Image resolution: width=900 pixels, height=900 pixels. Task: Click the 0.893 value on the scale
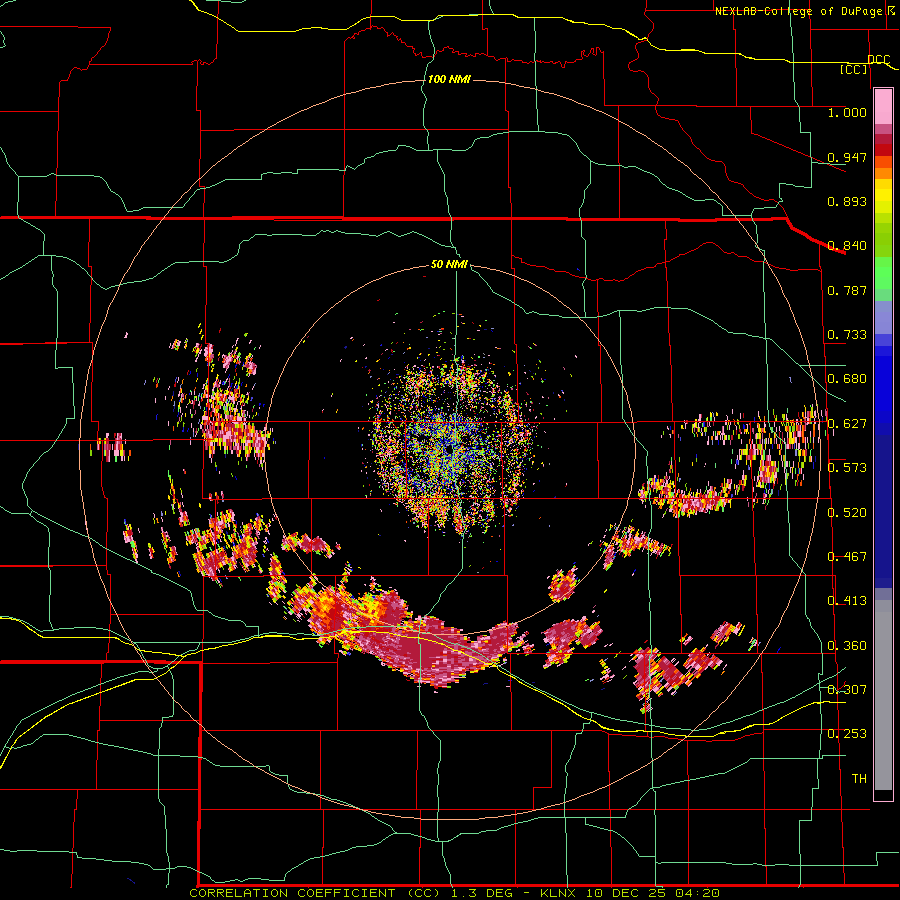coord(847,201)
